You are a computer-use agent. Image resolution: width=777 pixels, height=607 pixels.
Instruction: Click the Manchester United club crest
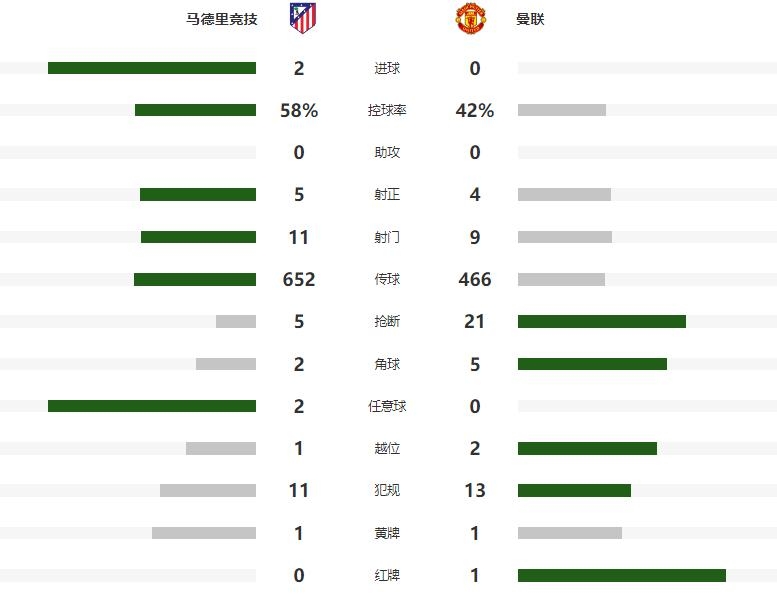(471, 18)
